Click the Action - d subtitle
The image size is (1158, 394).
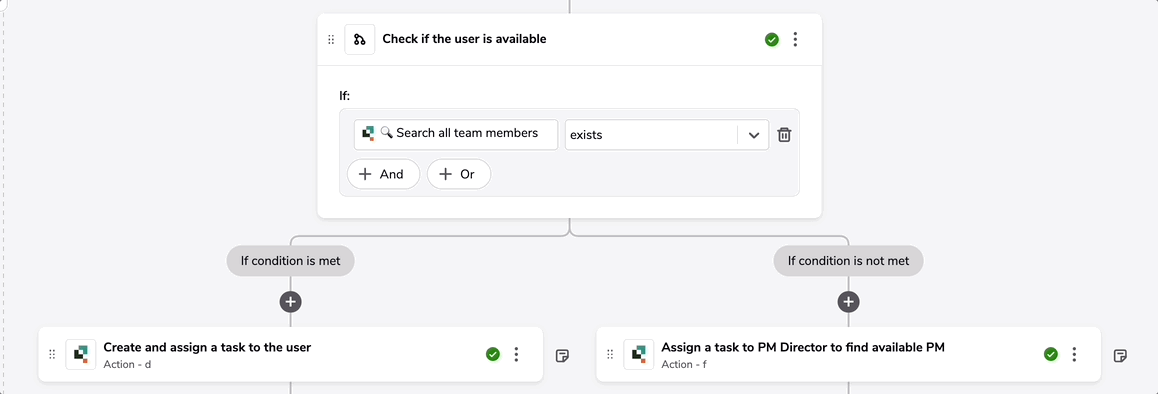[x=127, y=364]
